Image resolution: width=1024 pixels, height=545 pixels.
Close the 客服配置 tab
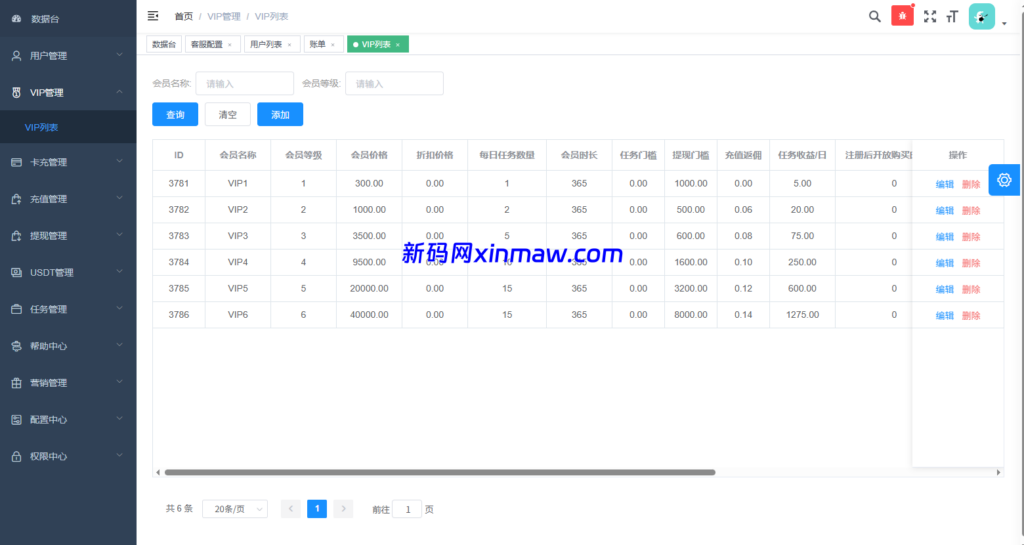[230, 44]
